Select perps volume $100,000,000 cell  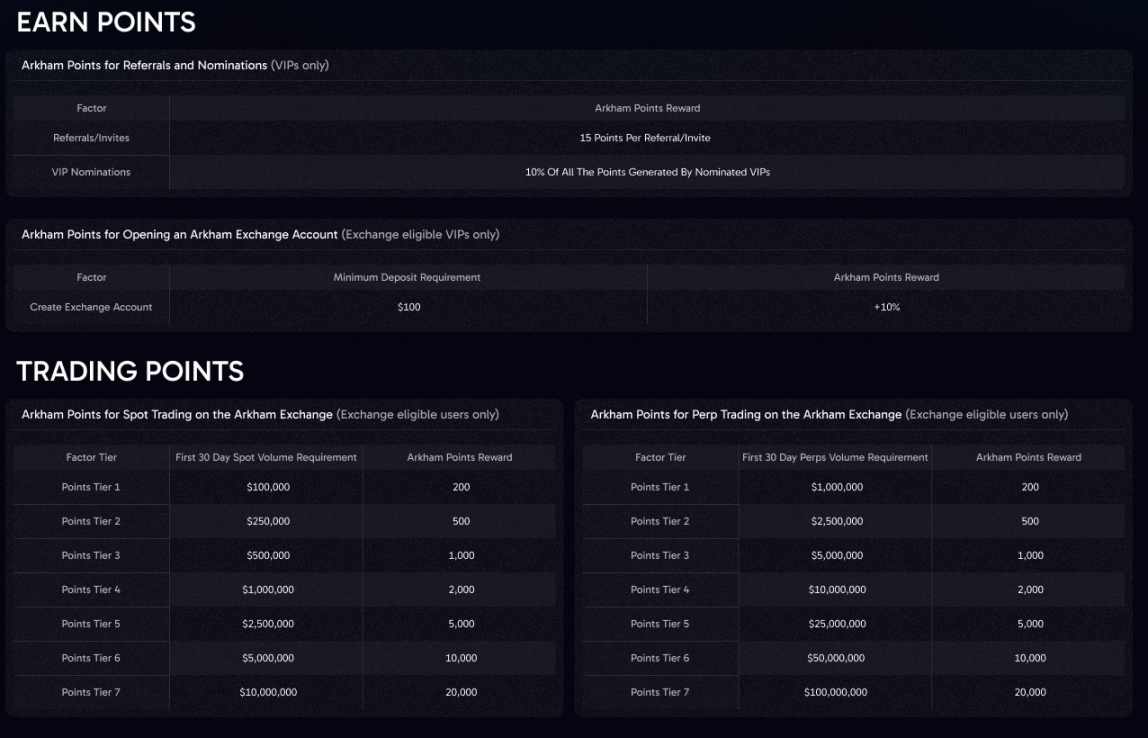pyautogui.click(x=835, y=692)
